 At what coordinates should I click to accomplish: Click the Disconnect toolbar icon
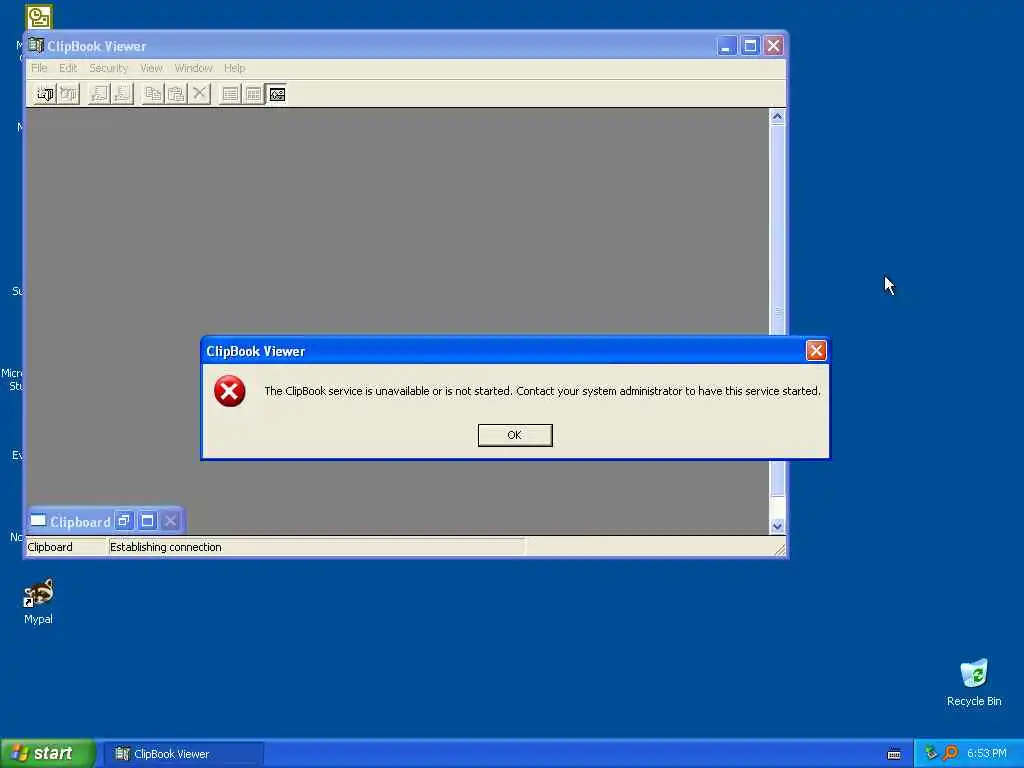[x=69, y=95]
